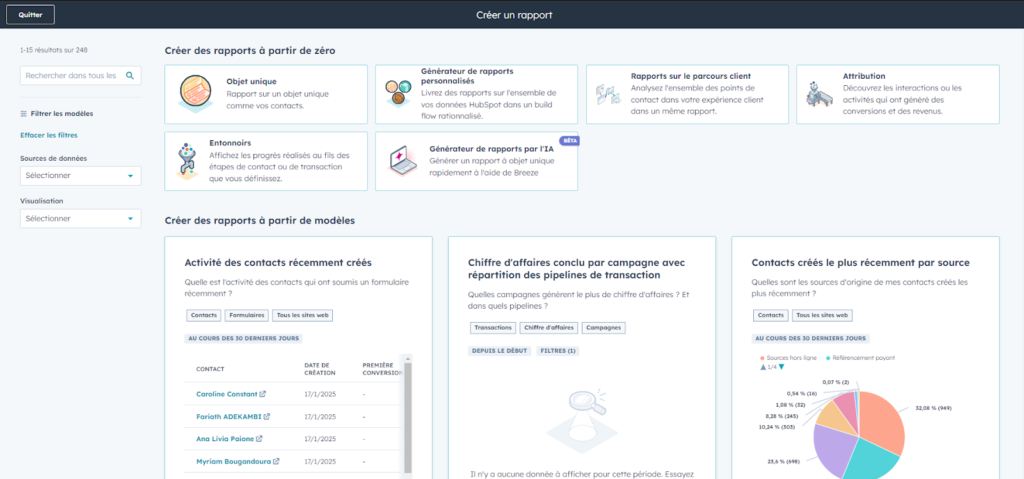Click the contacts table vertical scrollbar
1024x479 pixels.
tap(408, 417)
